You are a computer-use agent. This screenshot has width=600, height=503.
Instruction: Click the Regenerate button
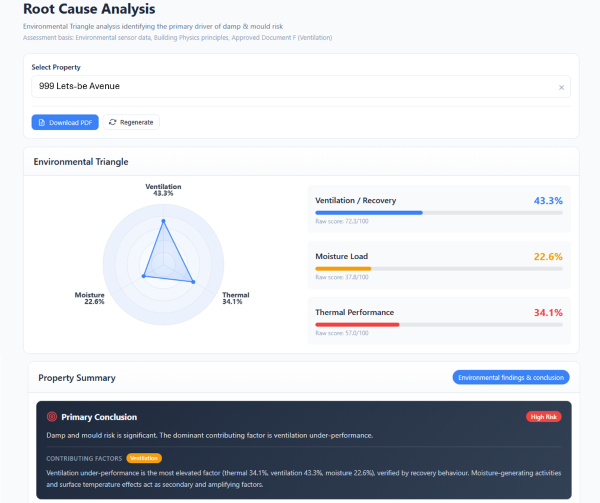[131, 122]
